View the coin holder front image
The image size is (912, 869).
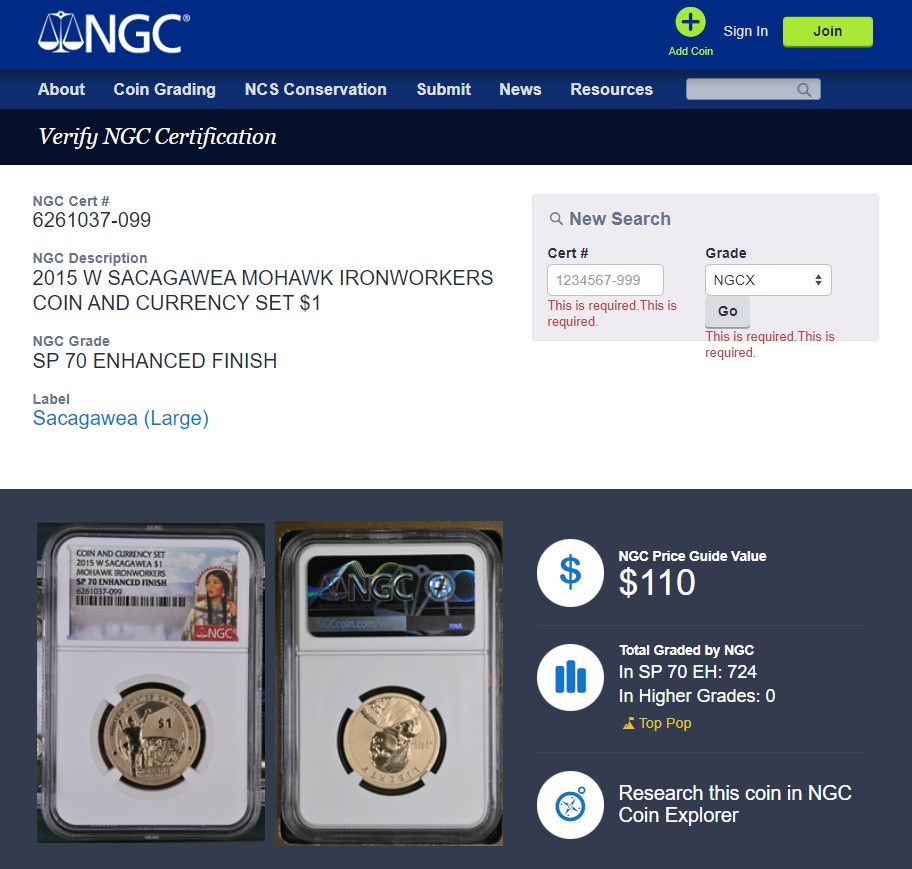click(151, 682)
